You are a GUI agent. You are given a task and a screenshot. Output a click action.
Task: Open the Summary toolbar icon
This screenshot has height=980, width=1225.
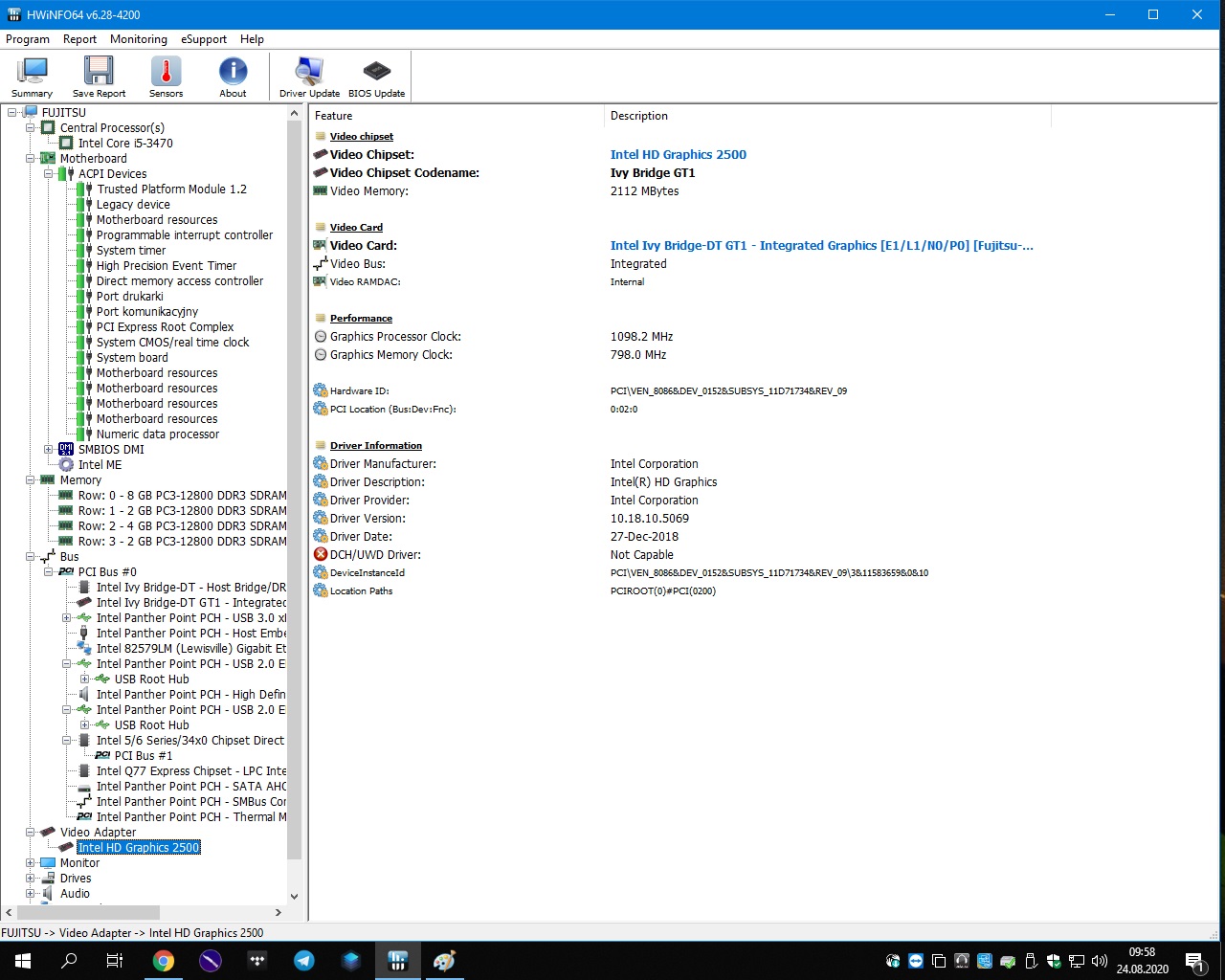33,77
